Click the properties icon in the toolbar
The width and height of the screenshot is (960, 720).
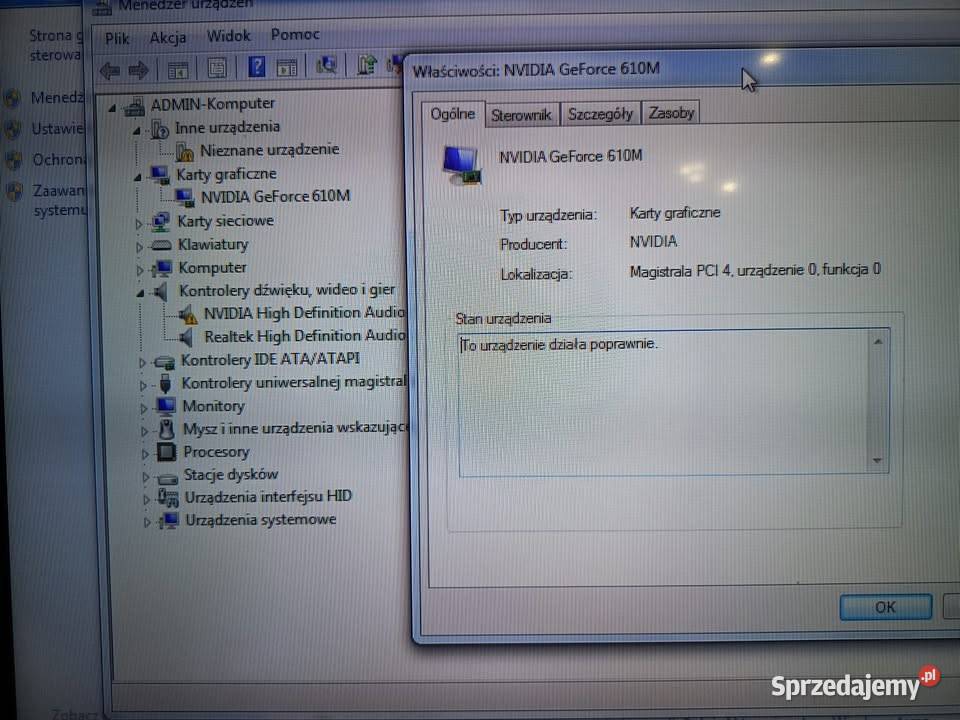(216, 69)
